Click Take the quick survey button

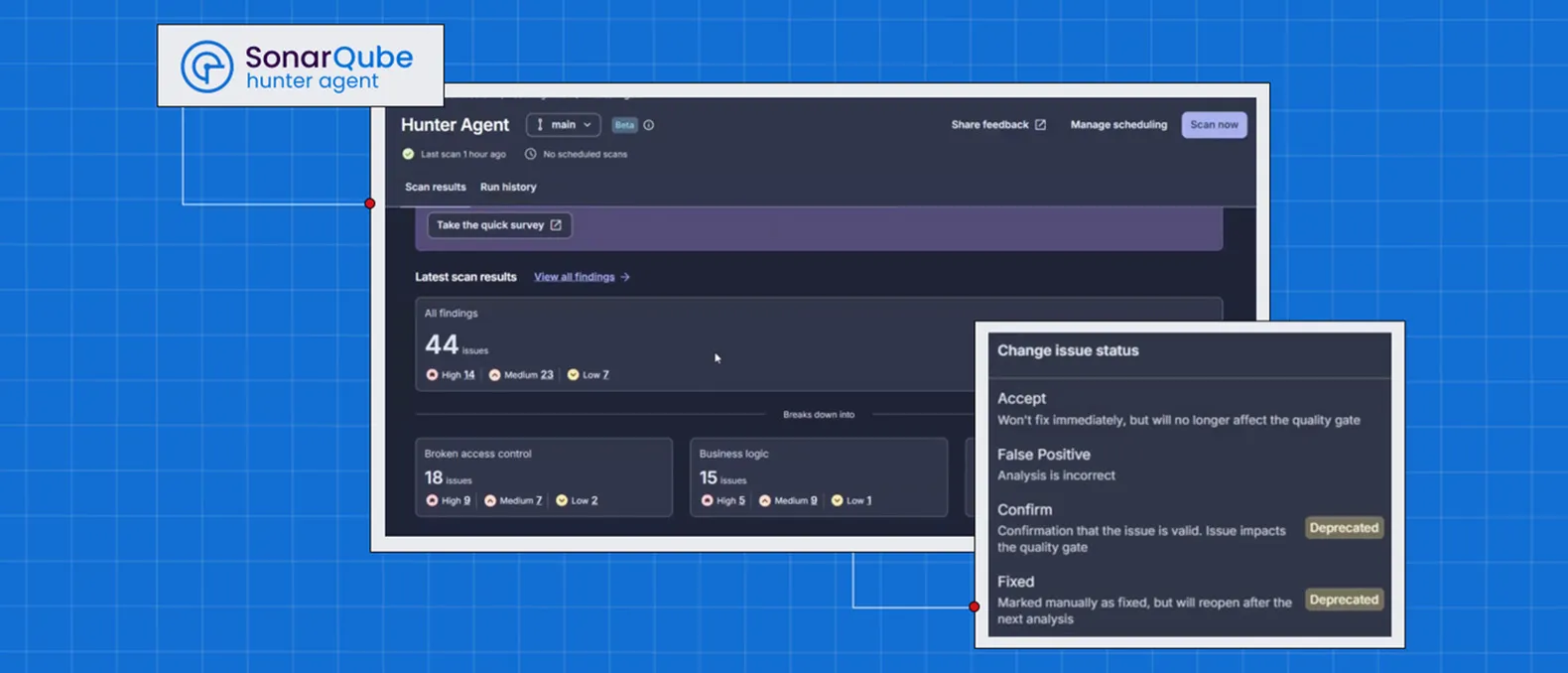coord(499,225)
